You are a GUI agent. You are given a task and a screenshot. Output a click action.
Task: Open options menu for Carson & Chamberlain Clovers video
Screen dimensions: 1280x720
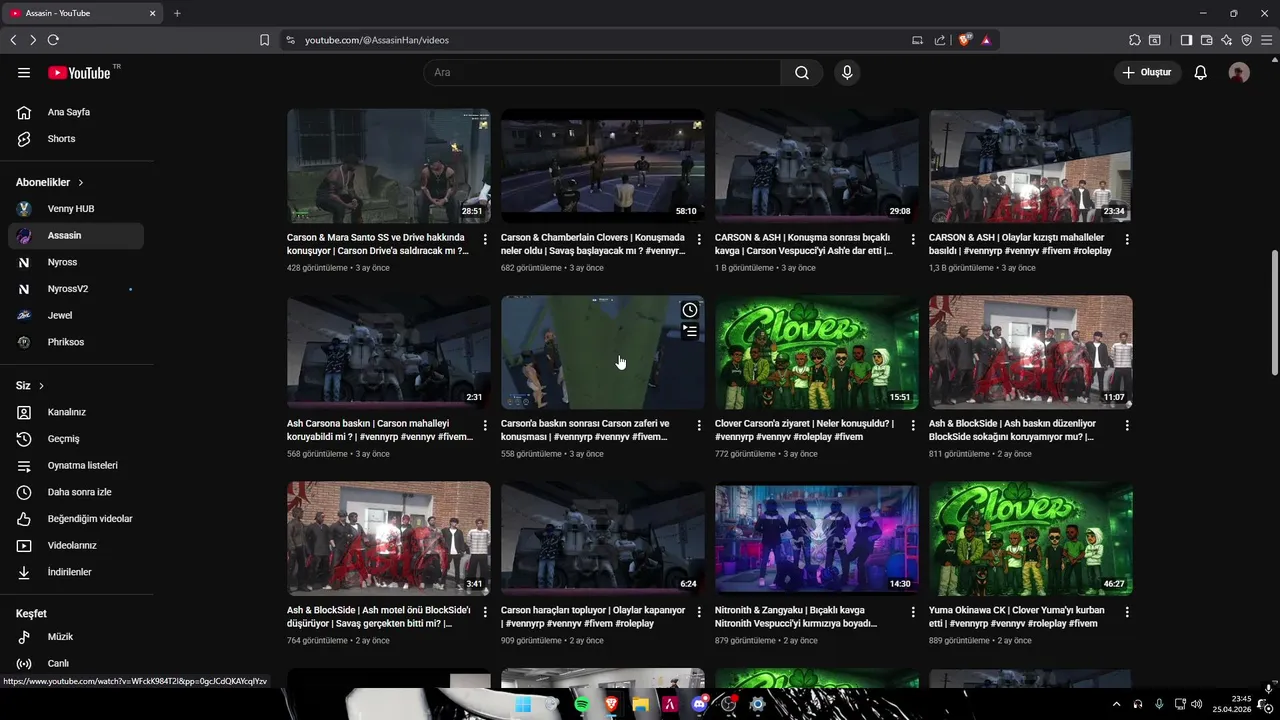pyautogui.click(x=699, y=240)
